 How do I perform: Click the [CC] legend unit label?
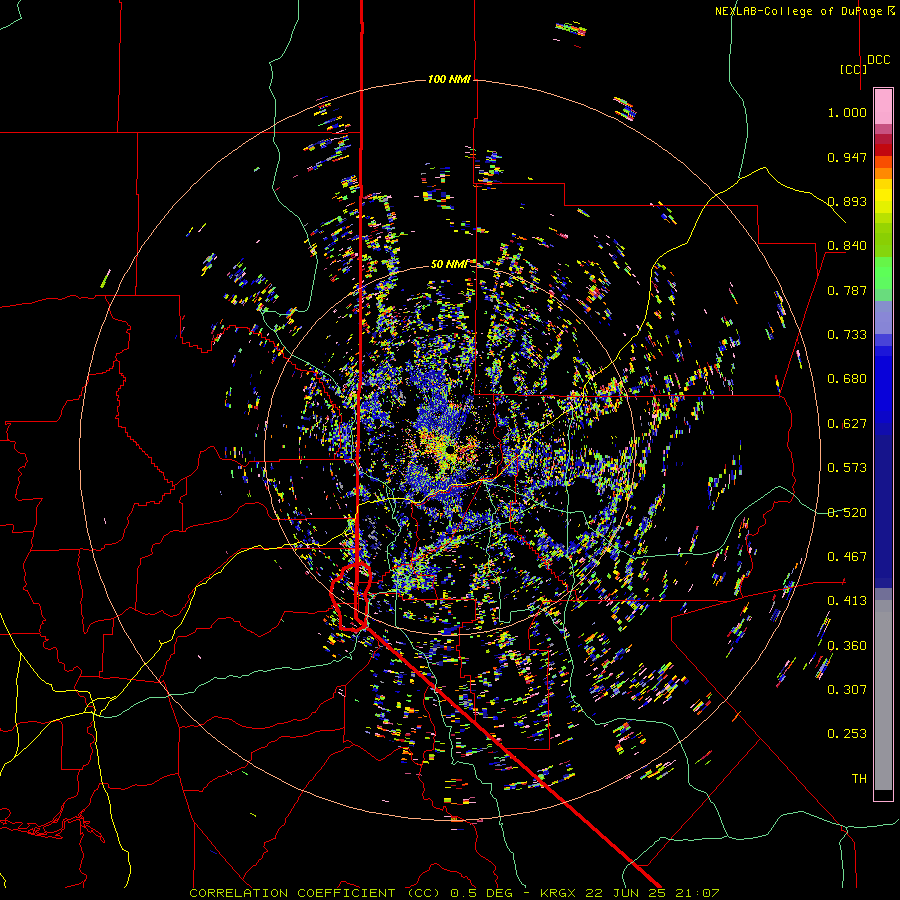click(x=853, y=69)
